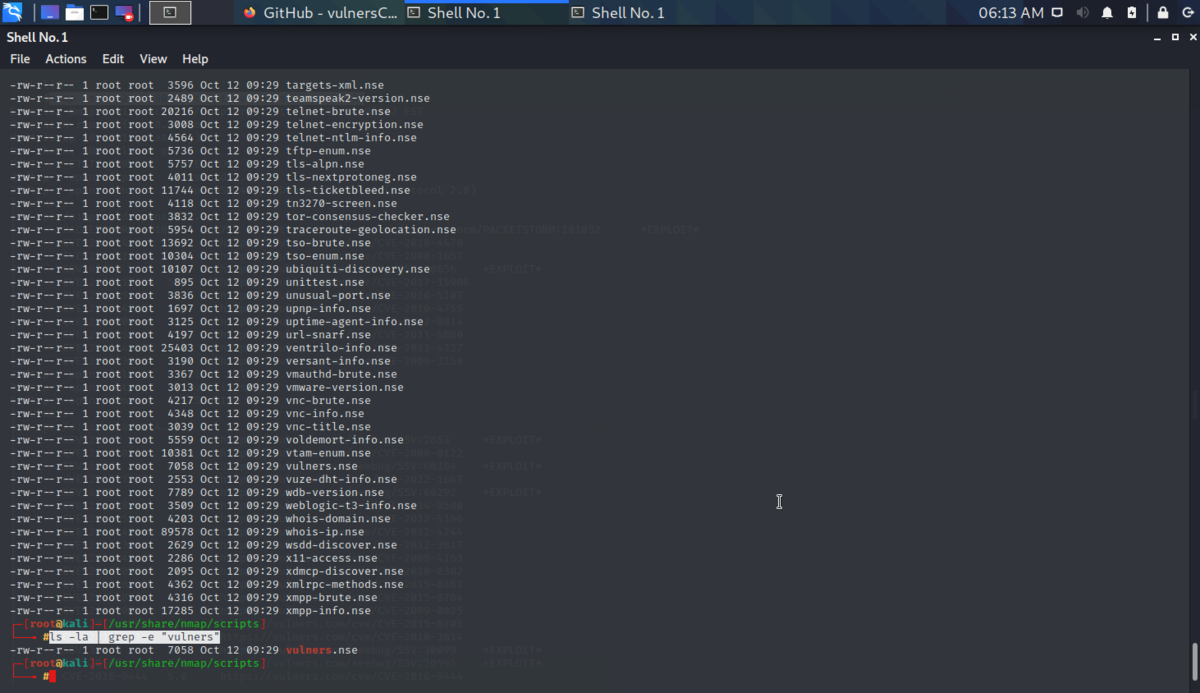Click x11-access.nse file name

[331, 558]
